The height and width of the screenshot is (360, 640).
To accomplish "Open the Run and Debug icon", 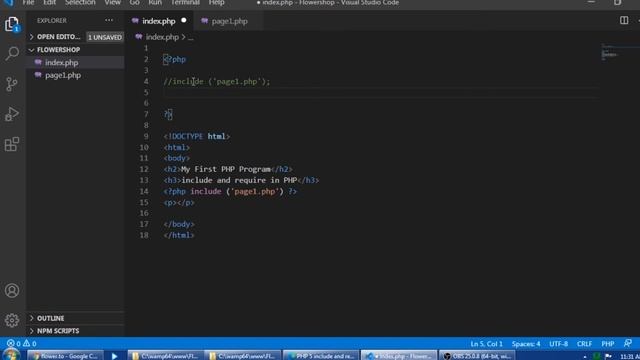I will [12, 114].
